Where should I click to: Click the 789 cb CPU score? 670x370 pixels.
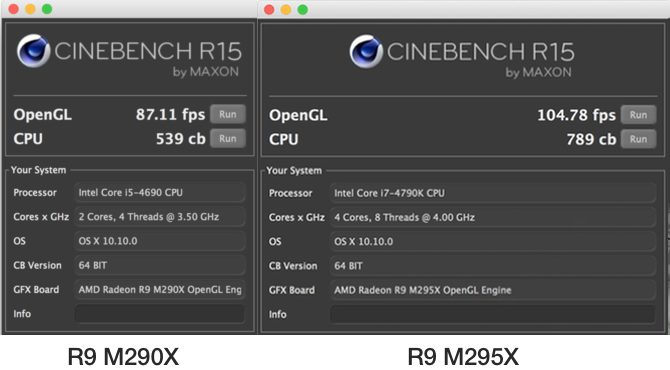[x=591, y=139]
